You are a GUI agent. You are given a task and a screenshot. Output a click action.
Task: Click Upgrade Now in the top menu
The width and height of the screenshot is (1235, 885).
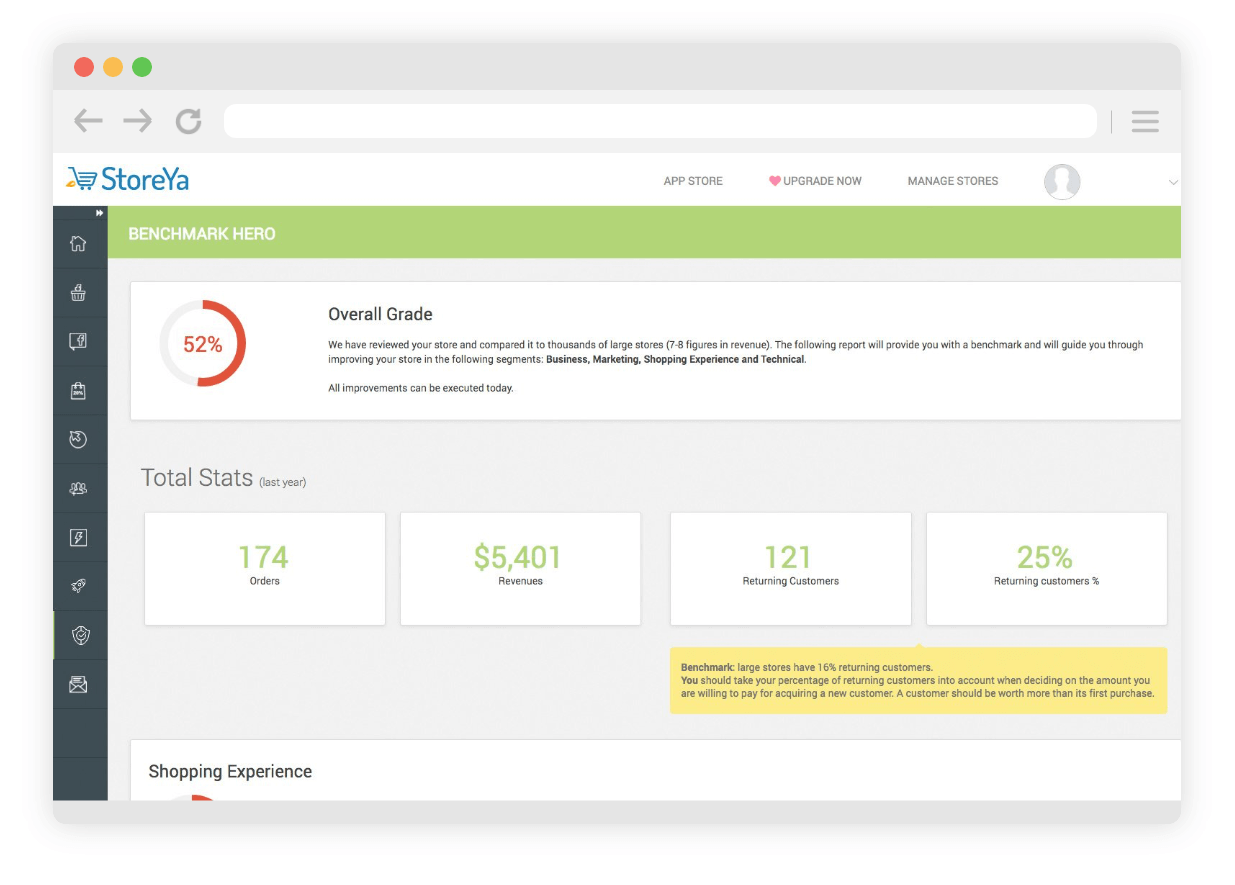[815, 181]
